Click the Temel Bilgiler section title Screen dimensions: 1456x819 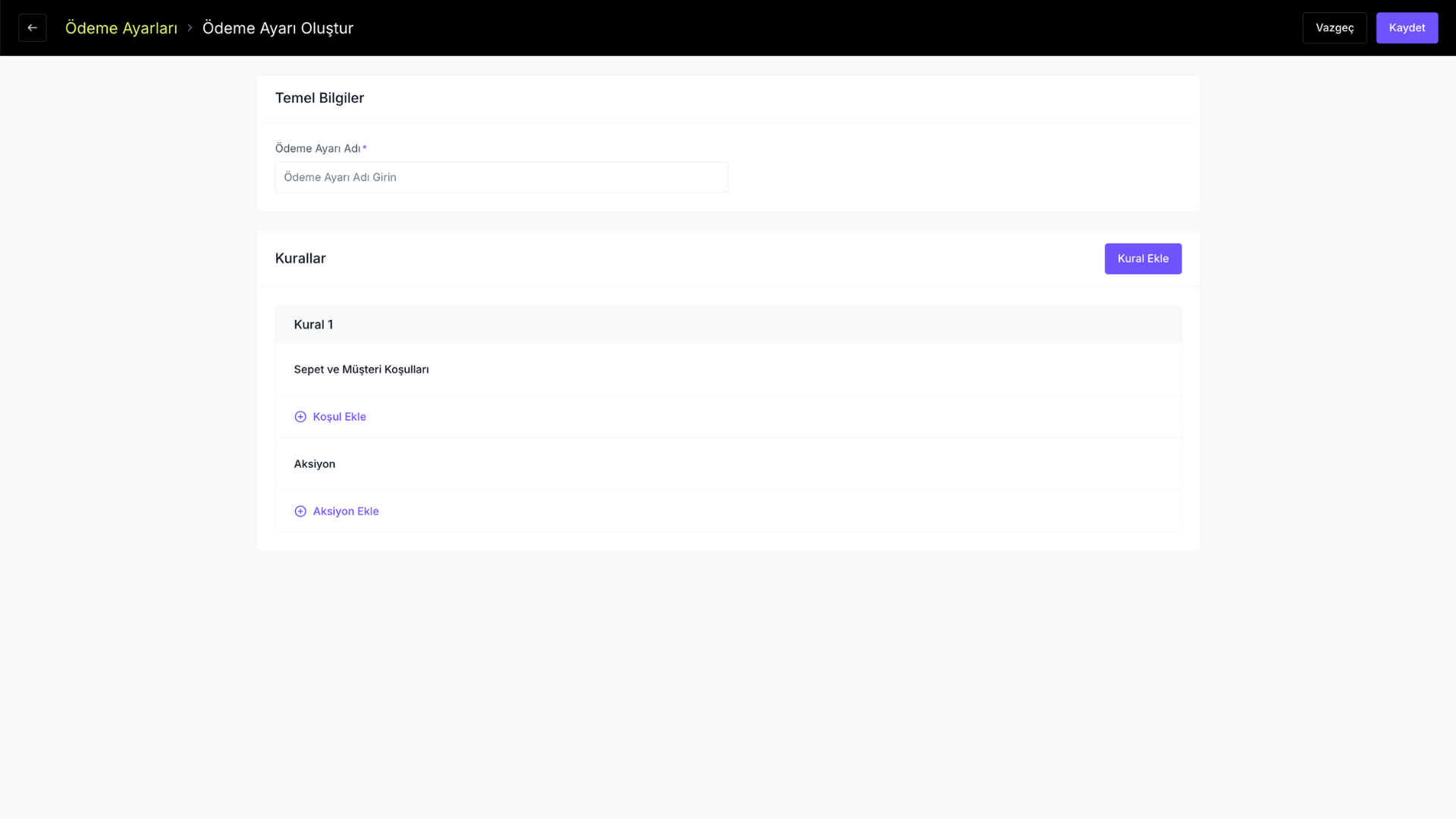click(x=319, y=98)
